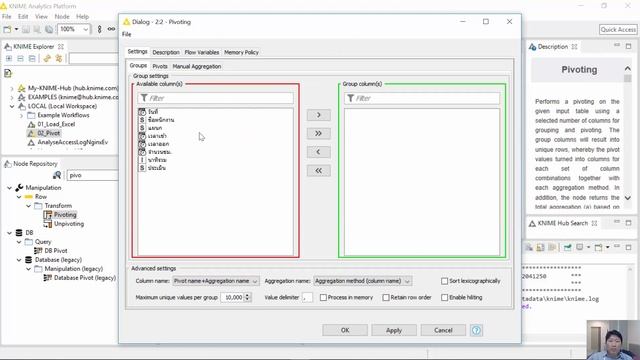Toggle Retain row order checkbox

386,298
